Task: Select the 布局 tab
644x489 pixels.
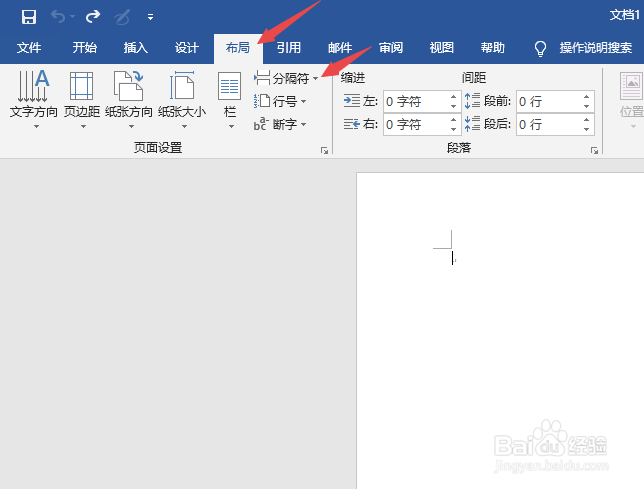Action: 238,48
